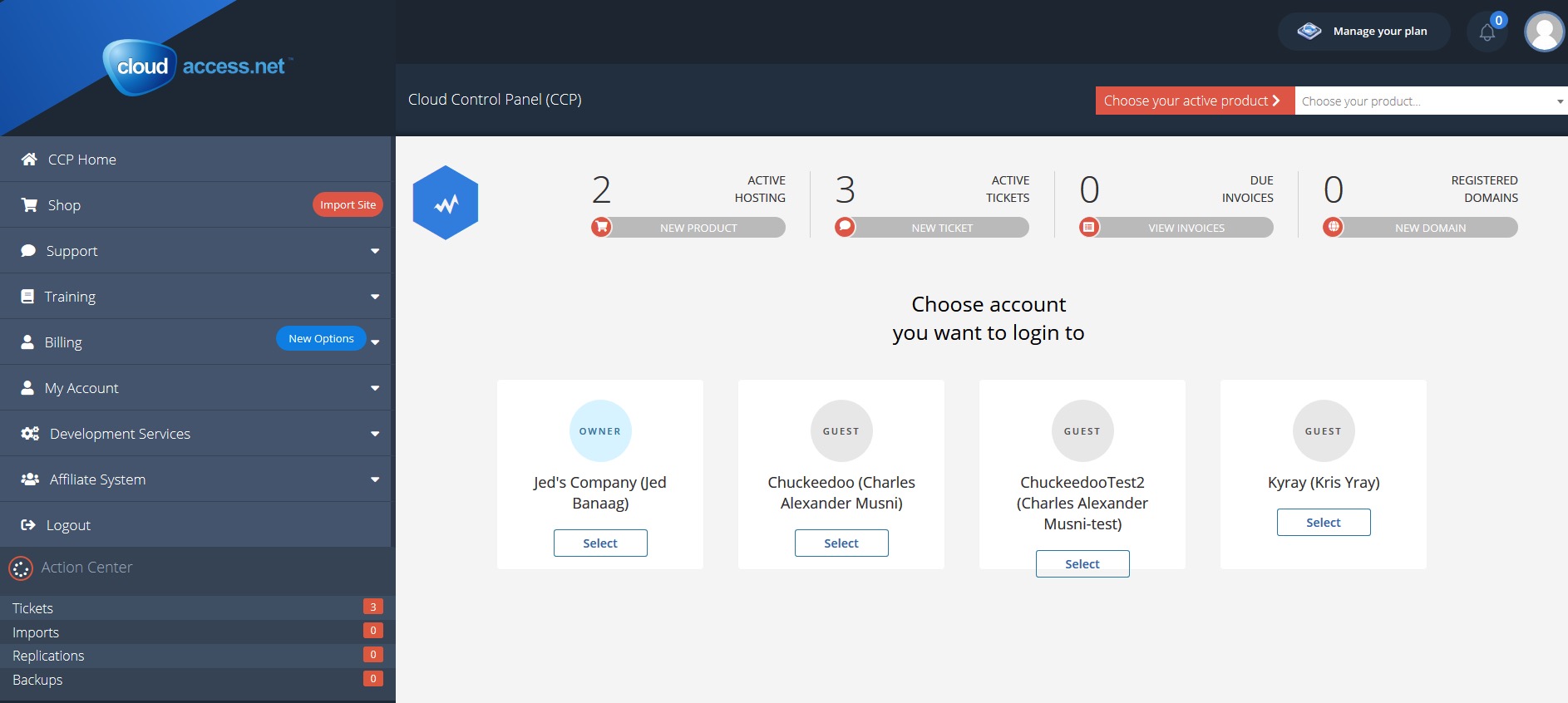
Task: Open the Development Services menu item
Action: pyautogui.click(x=195, y=433)
